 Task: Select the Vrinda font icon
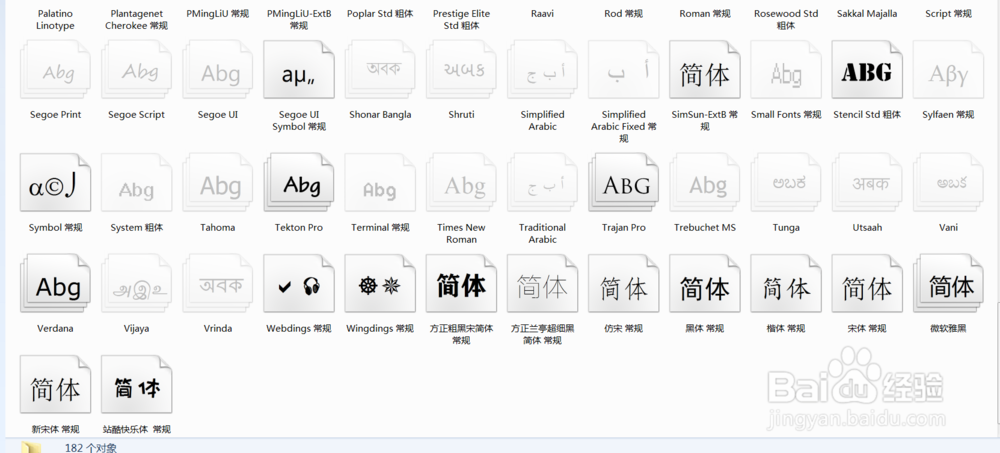point(217,283)
